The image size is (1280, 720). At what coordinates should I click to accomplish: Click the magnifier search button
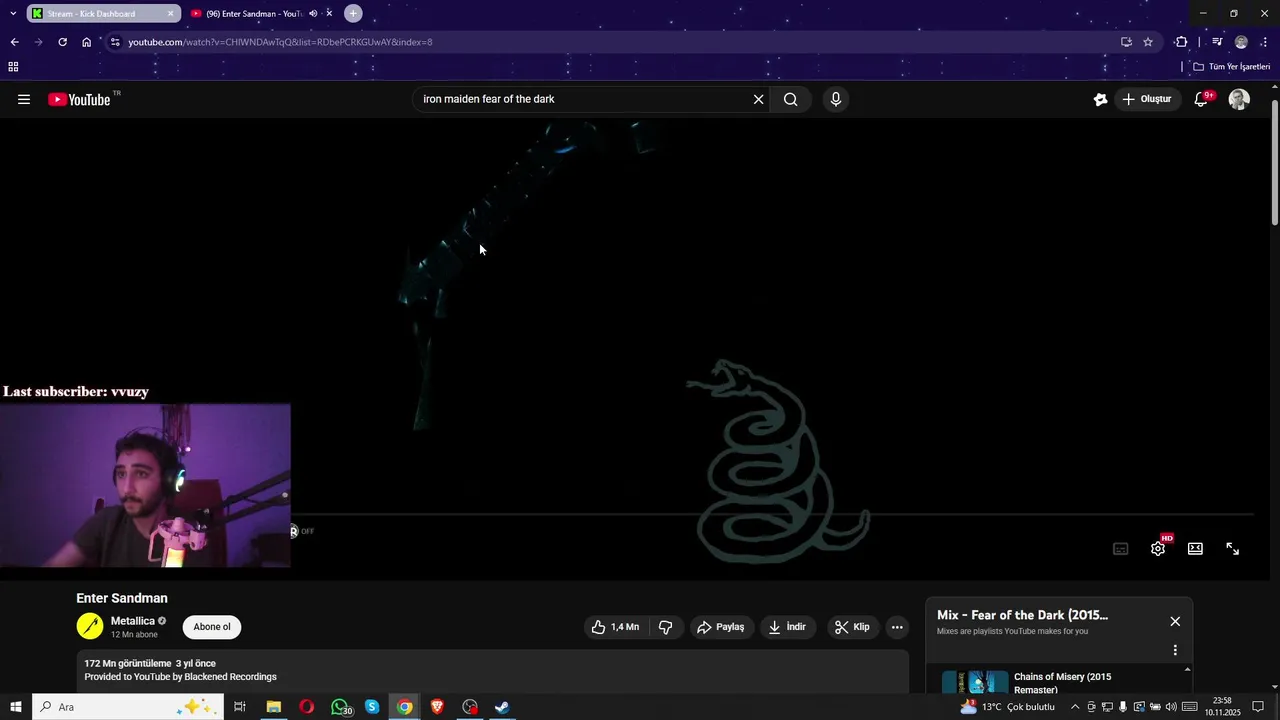point(790,99)
